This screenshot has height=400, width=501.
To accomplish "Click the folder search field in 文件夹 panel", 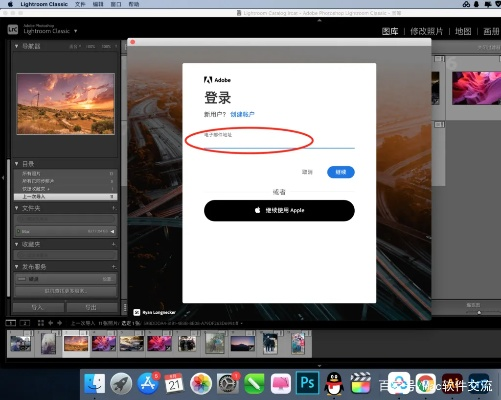I will (x=65, y=219).
